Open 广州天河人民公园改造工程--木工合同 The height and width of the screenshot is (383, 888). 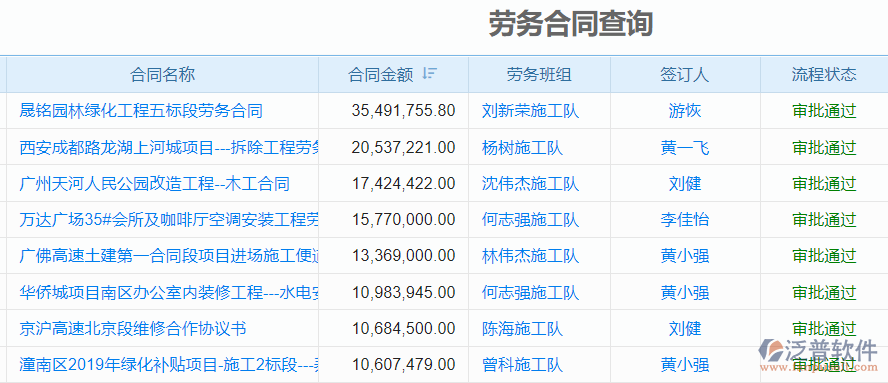pos(155,184)
